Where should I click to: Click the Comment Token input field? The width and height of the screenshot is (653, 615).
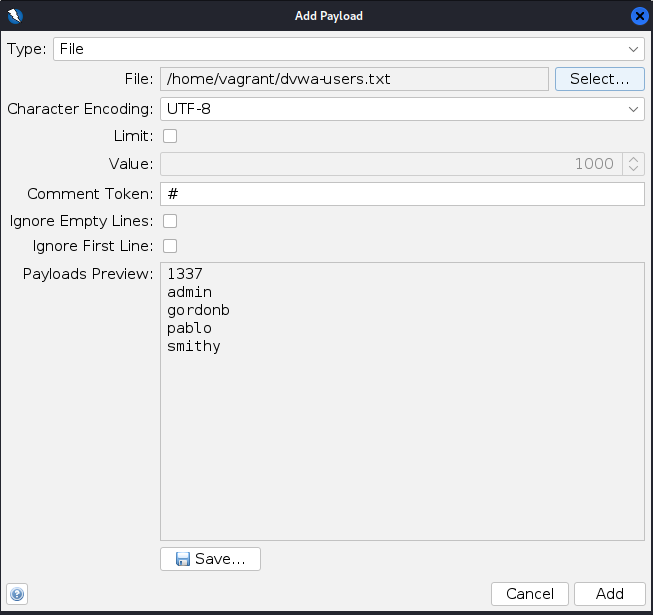[402, 194]
